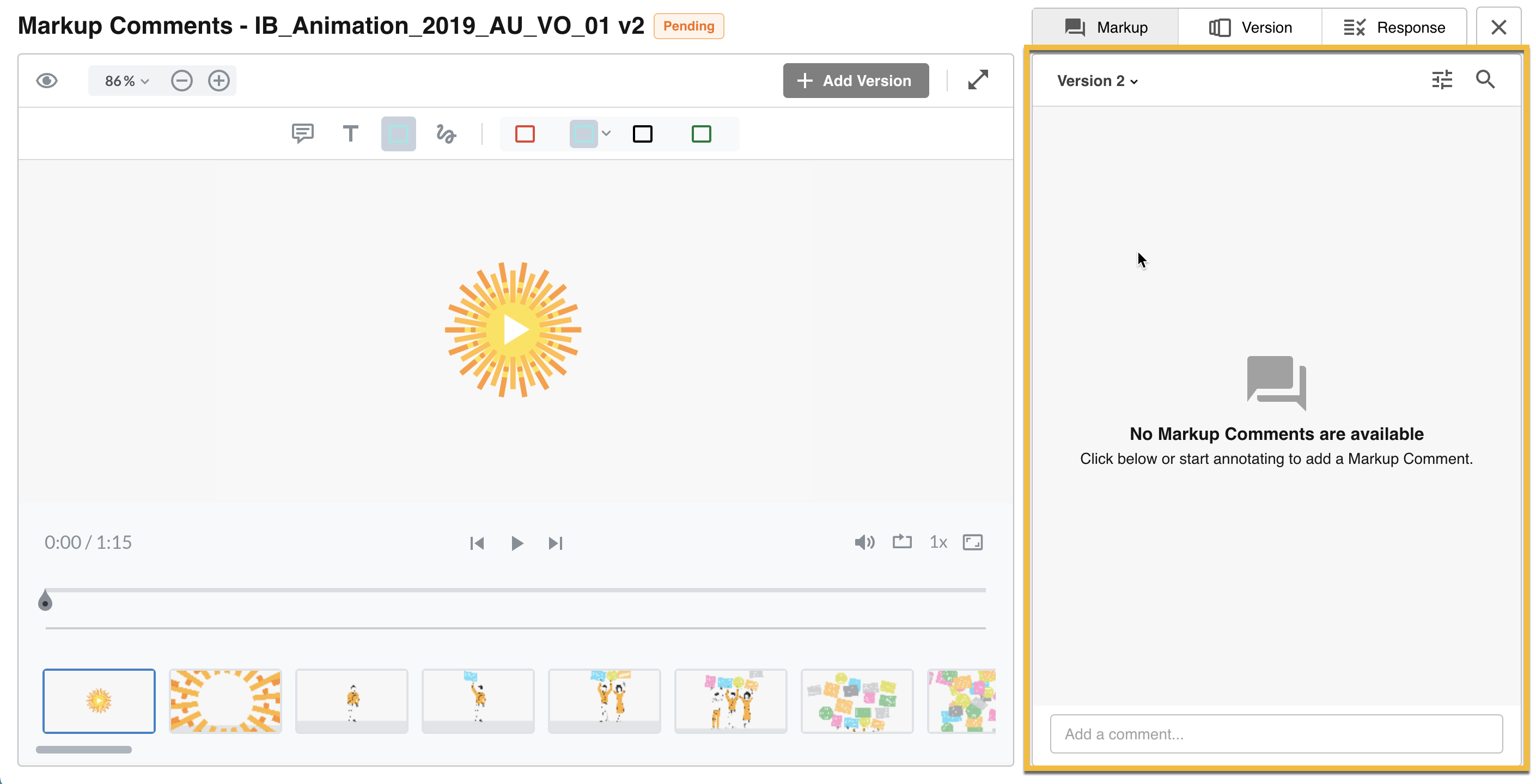
Task: Select the freehand draw tool
Action: coord(446,133)
